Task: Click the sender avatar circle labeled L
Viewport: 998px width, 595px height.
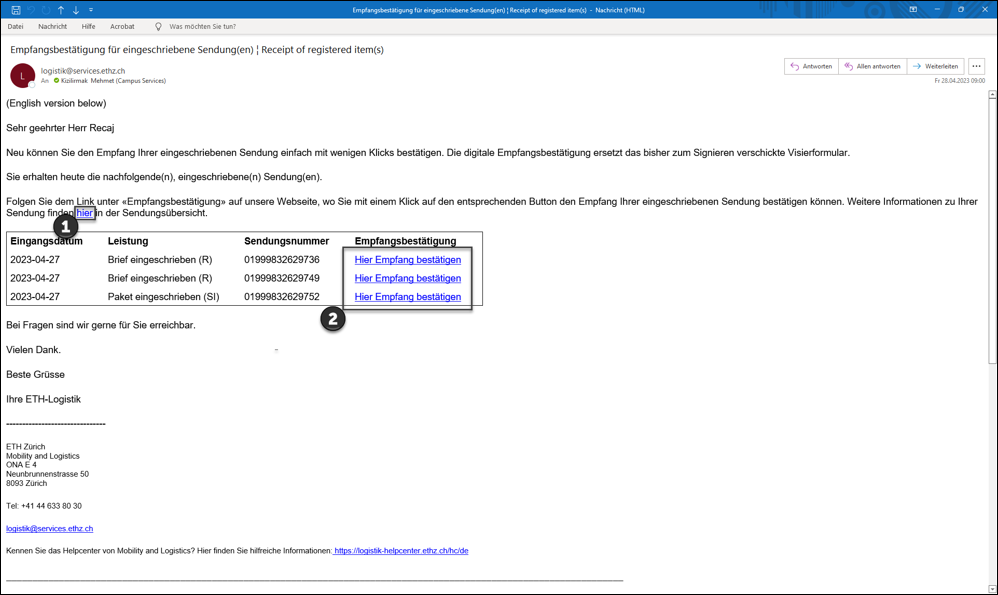Action: coord(22,76)
